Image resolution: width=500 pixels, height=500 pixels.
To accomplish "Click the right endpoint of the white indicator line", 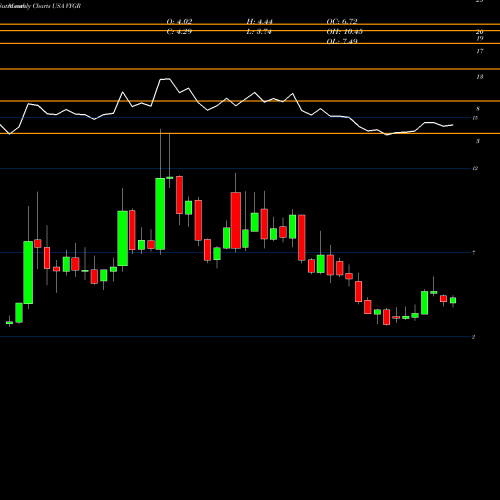I will pyautogui.click(x=453, y=125).
